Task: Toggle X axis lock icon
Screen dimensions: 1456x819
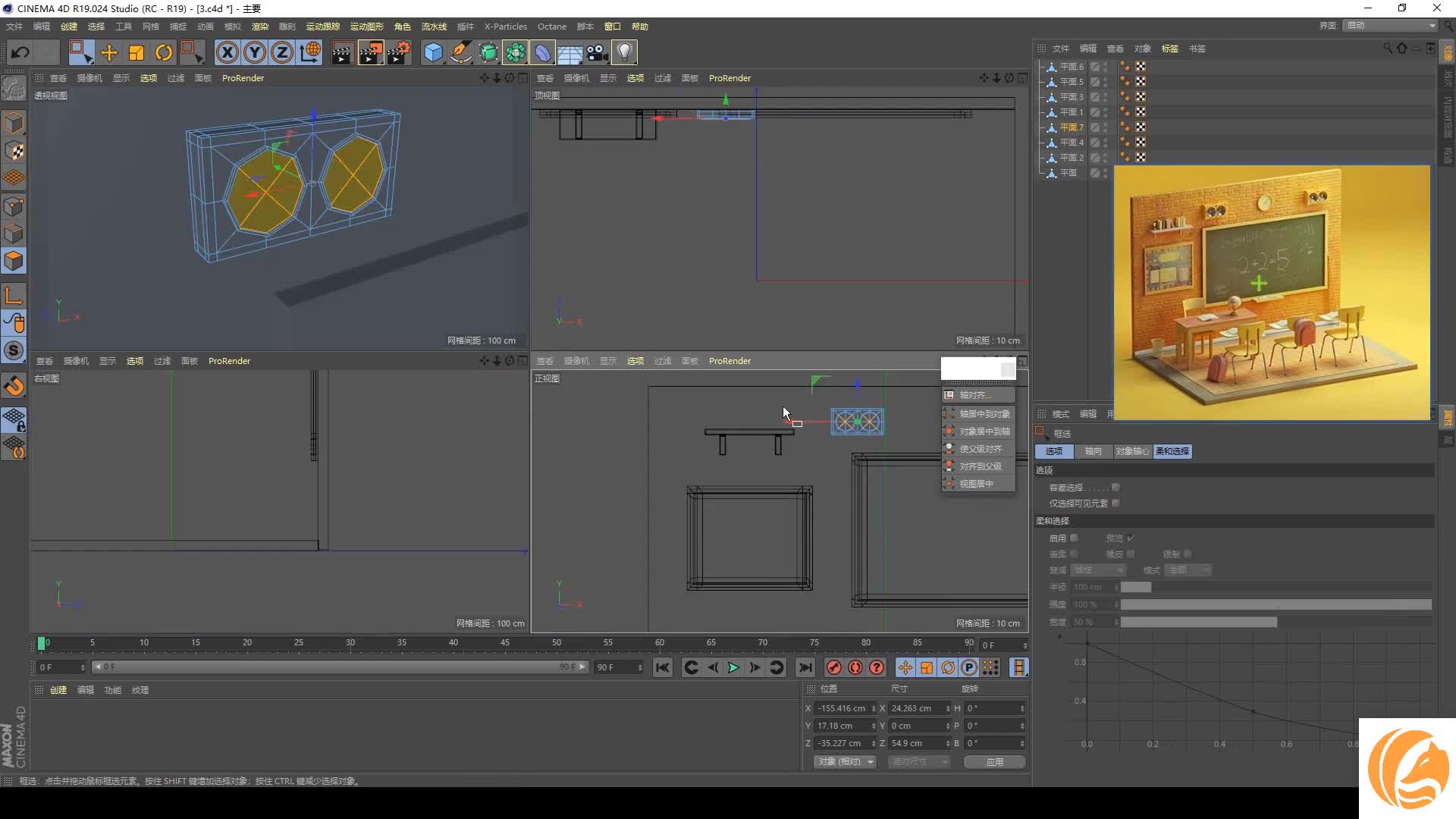Action: [x=227, y=52]
